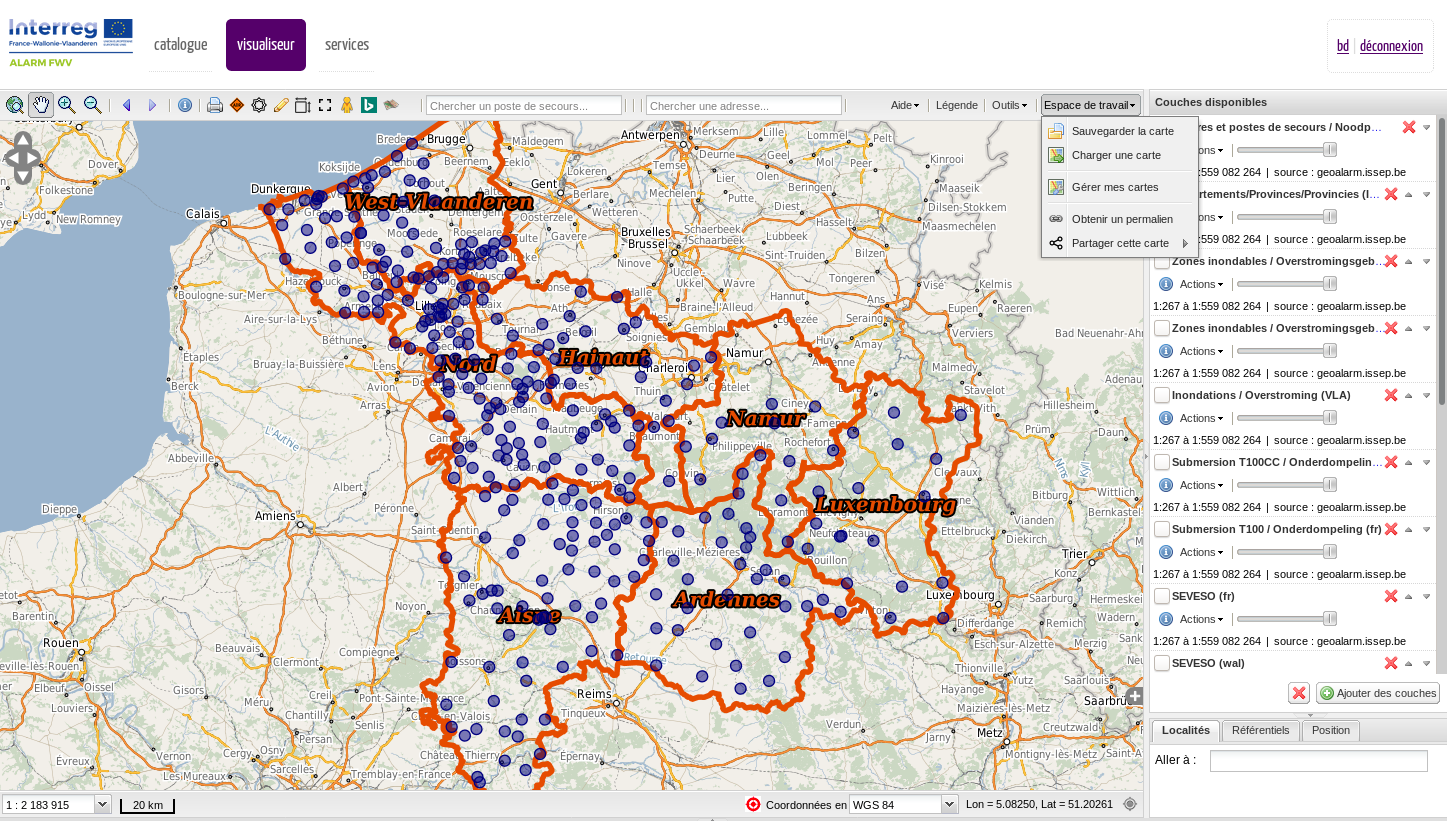Open Actions menu for Submersion T100CC
The height and width of the screenshot is (821, 1447).
point(1201,485)
